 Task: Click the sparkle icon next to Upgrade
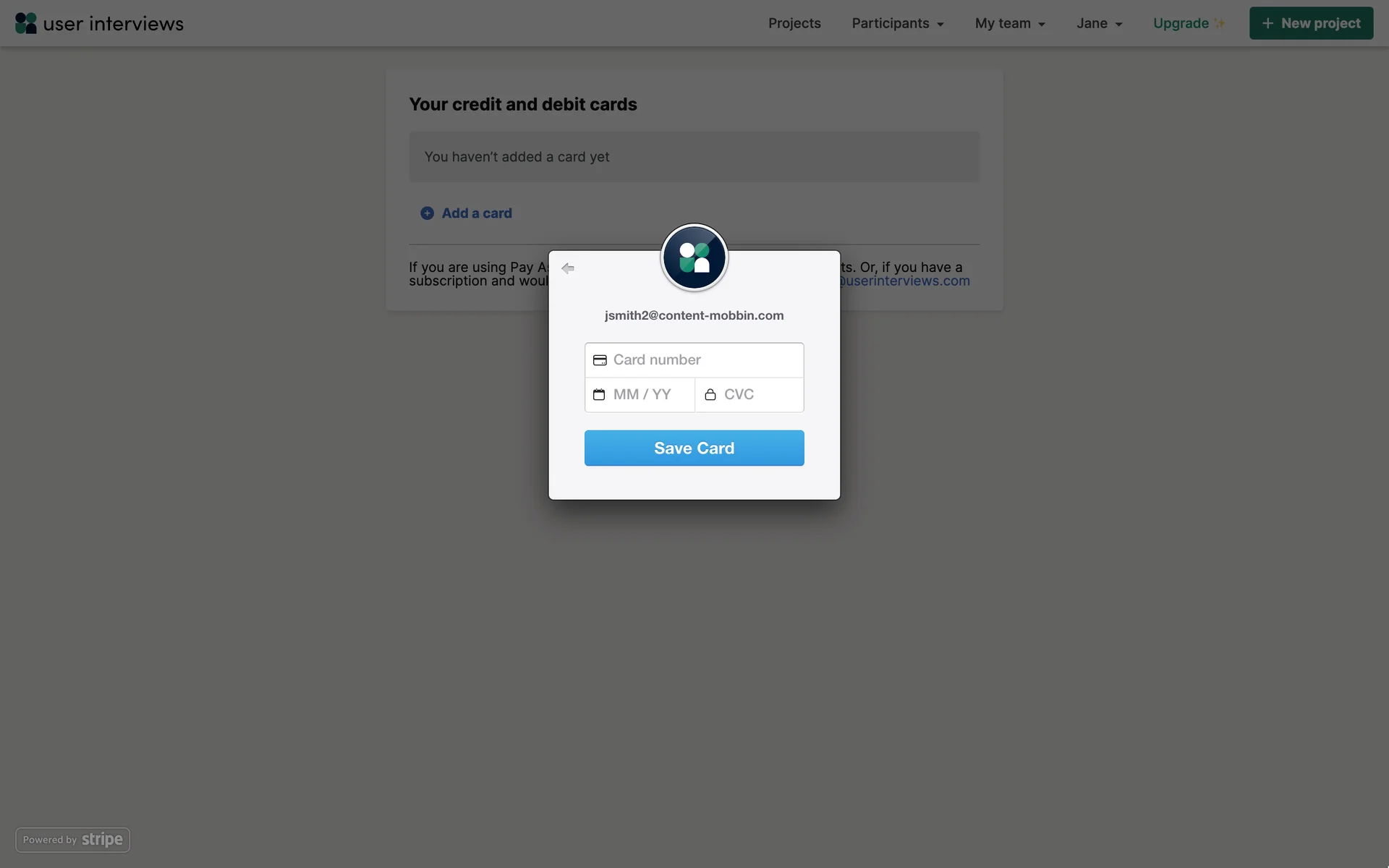pyautogui.click(x=1220, y=23)
